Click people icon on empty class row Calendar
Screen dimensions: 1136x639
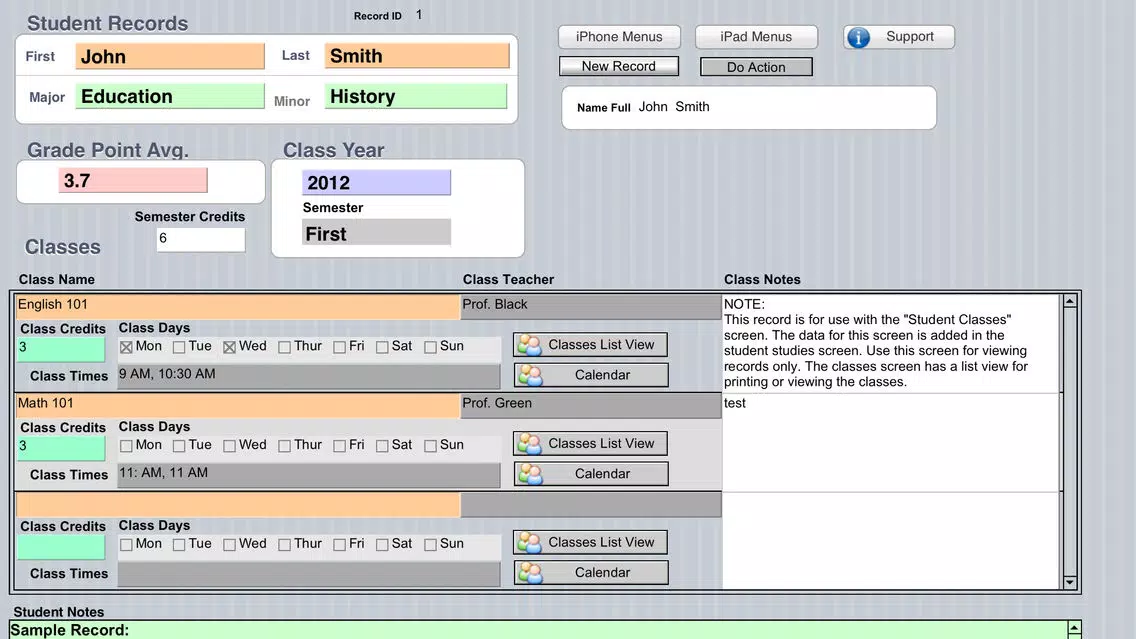pyautogui.click(x=531, y=572)
